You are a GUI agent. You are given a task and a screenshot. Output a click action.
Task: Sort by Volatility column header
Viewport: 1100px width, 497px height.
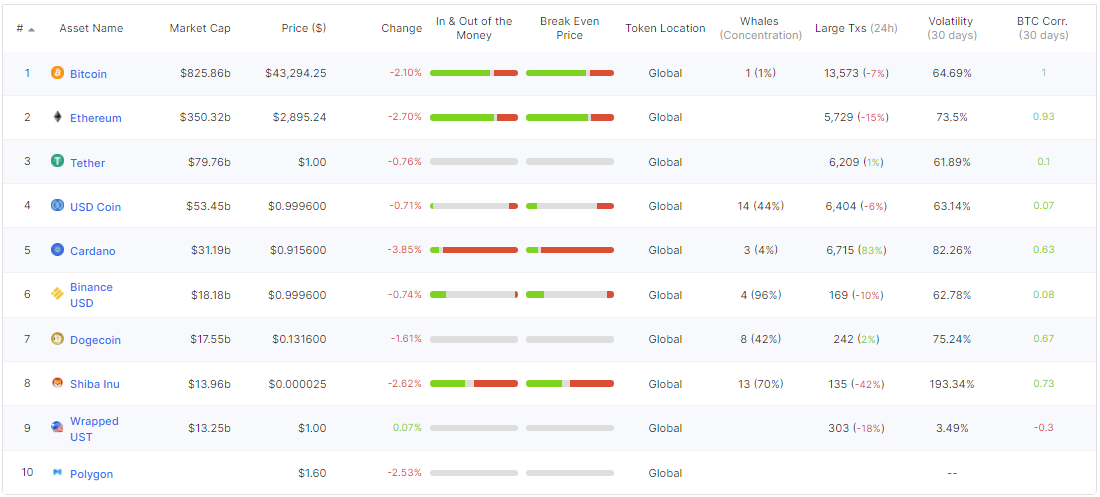[x=951, y=28]
